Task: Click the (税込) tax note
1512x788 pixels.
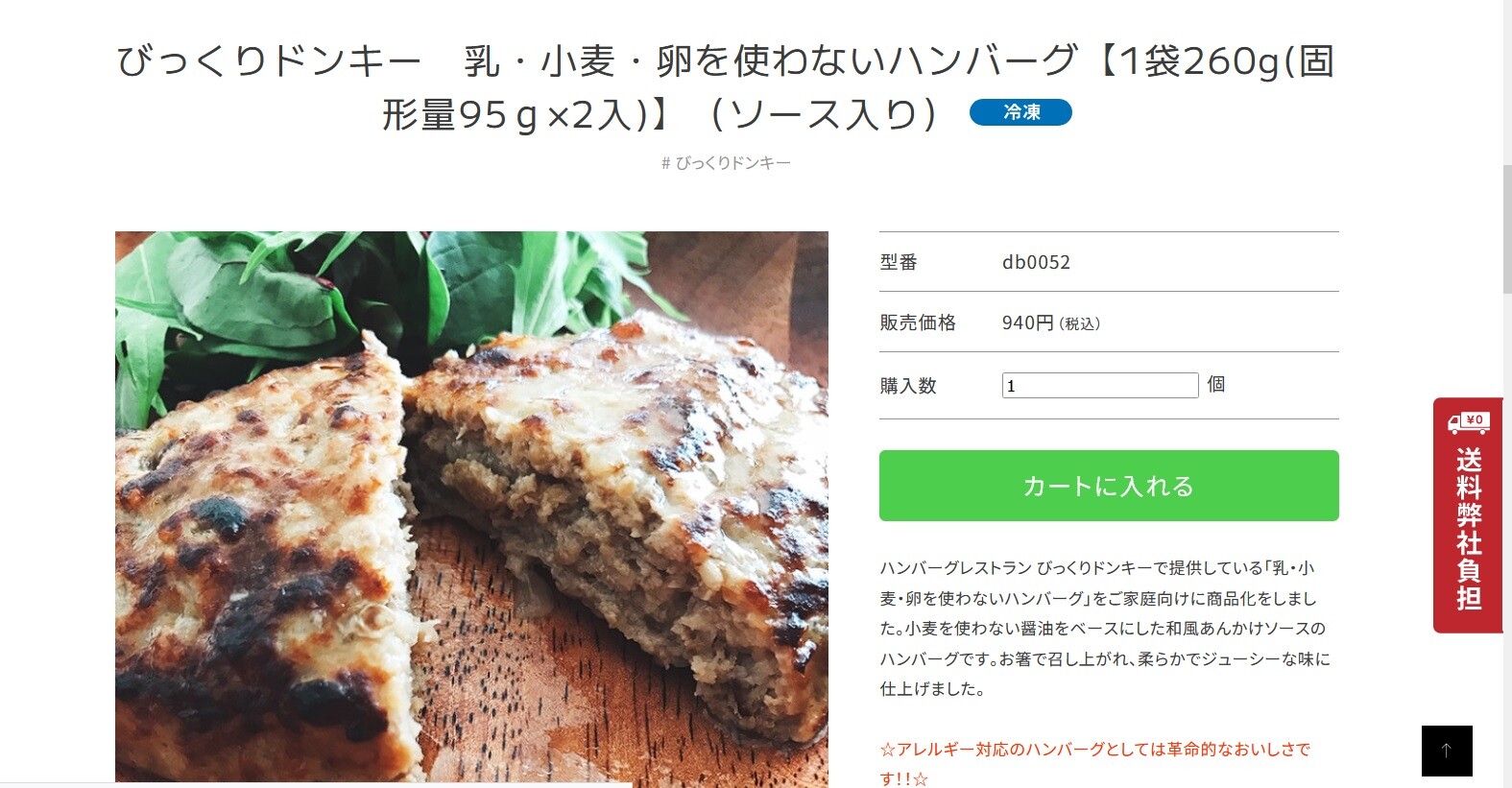Action: [x=1079, y=324]
